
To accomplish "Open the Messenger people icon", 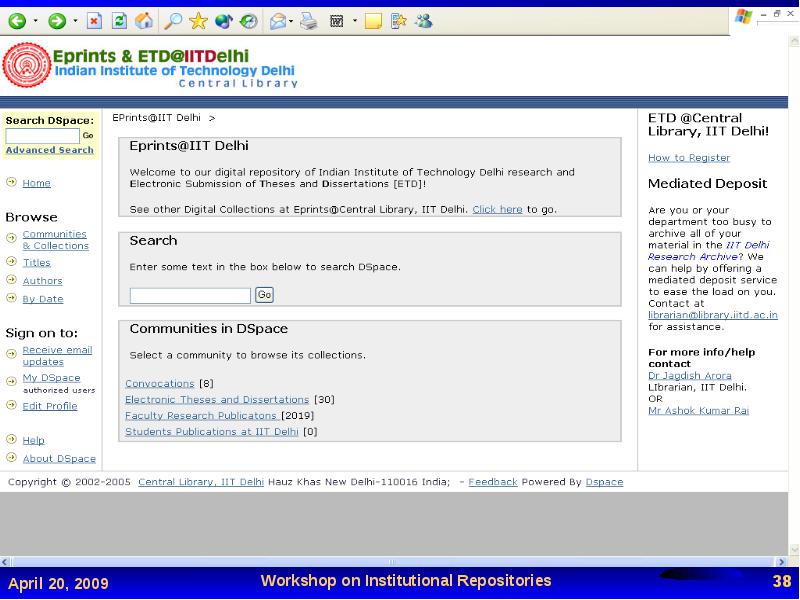I will pyautogui.click(x=423, y=21).
